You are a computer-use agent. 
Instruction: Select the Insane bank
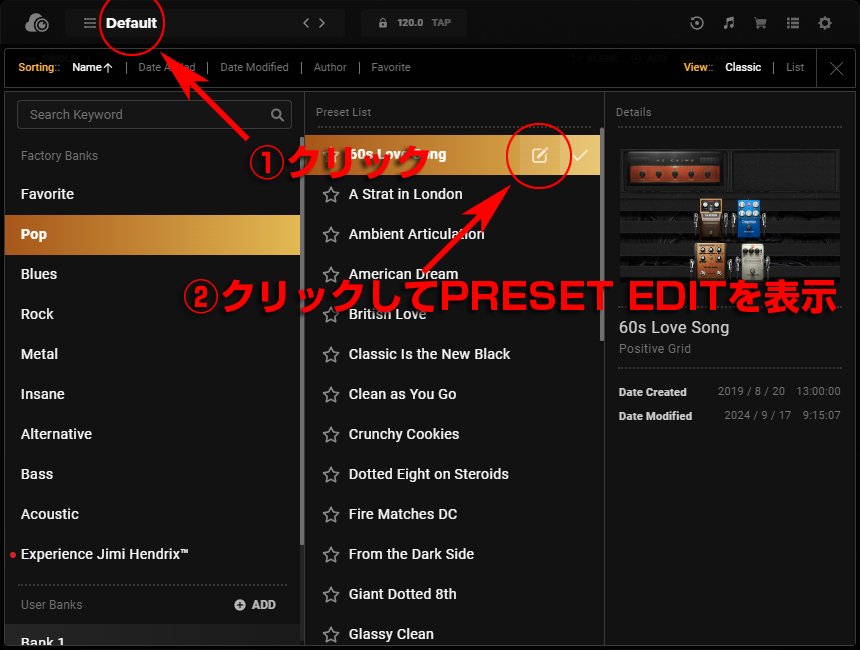tap(152, 394)
